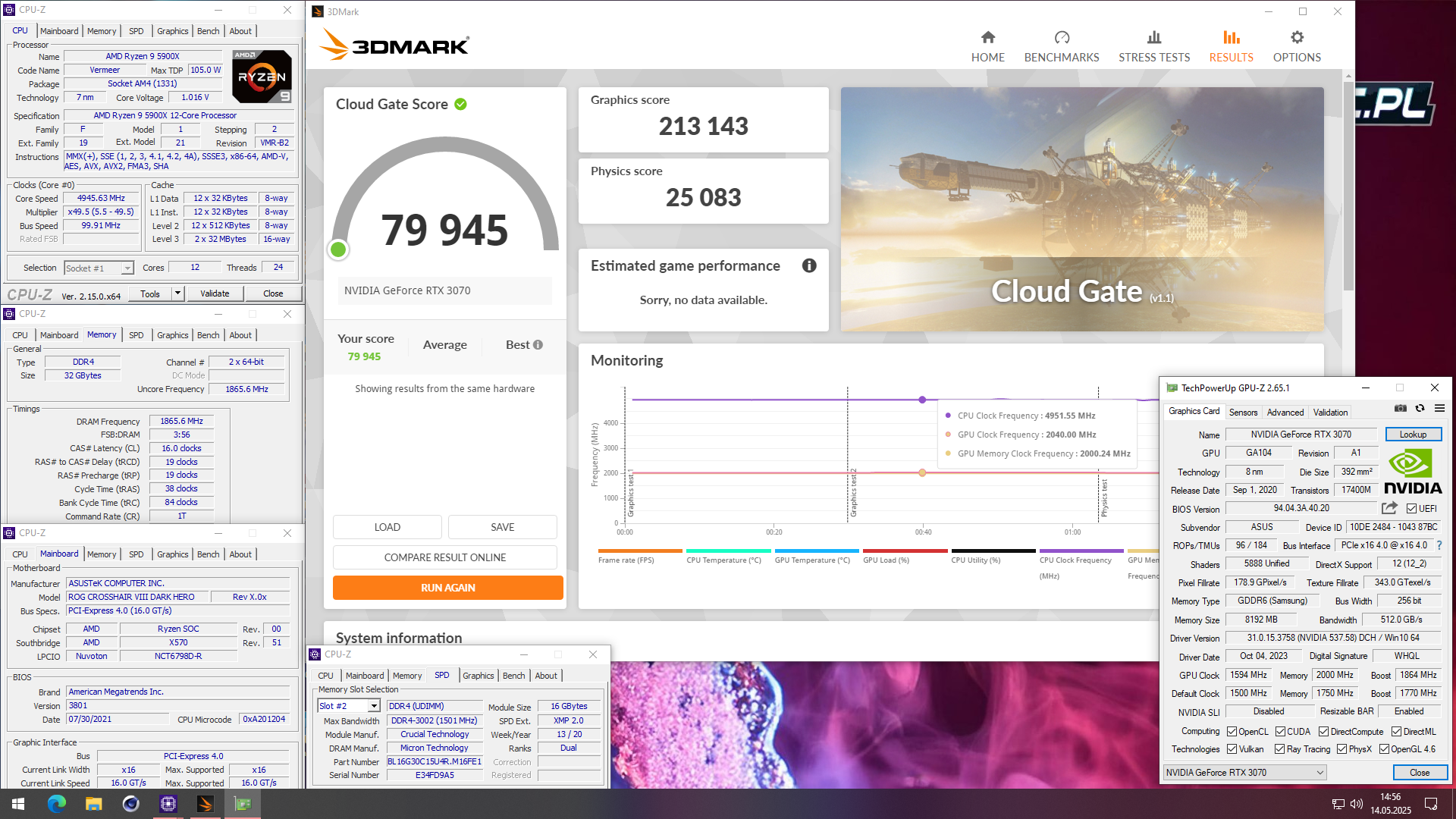Image resolution: width=1456 pixels, height=819 pixels.
Task: Open Validation tab in GPU-Z
Action: coord(1330,413)
